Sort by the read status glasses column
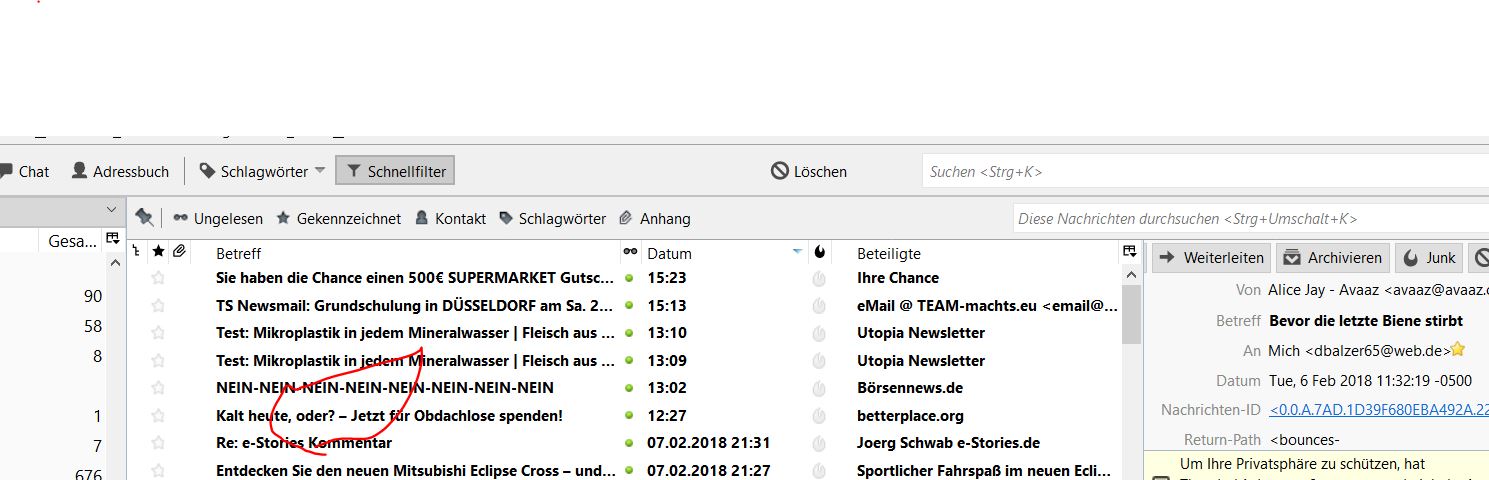 coord(630,253)
